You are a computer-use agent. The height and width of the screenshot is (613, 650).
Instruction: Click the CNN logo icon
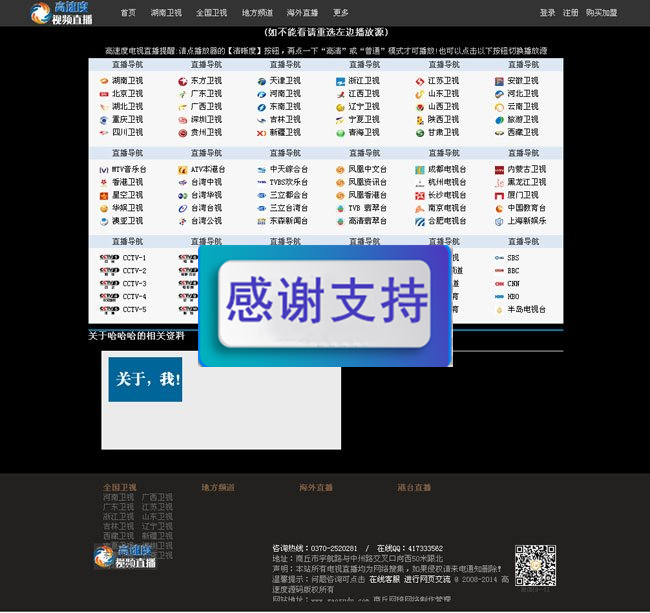499,284
